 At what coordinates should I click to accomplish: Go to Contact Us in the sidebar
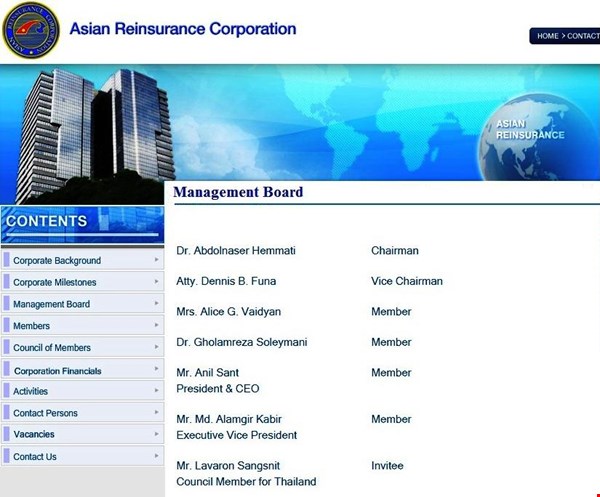83,456
